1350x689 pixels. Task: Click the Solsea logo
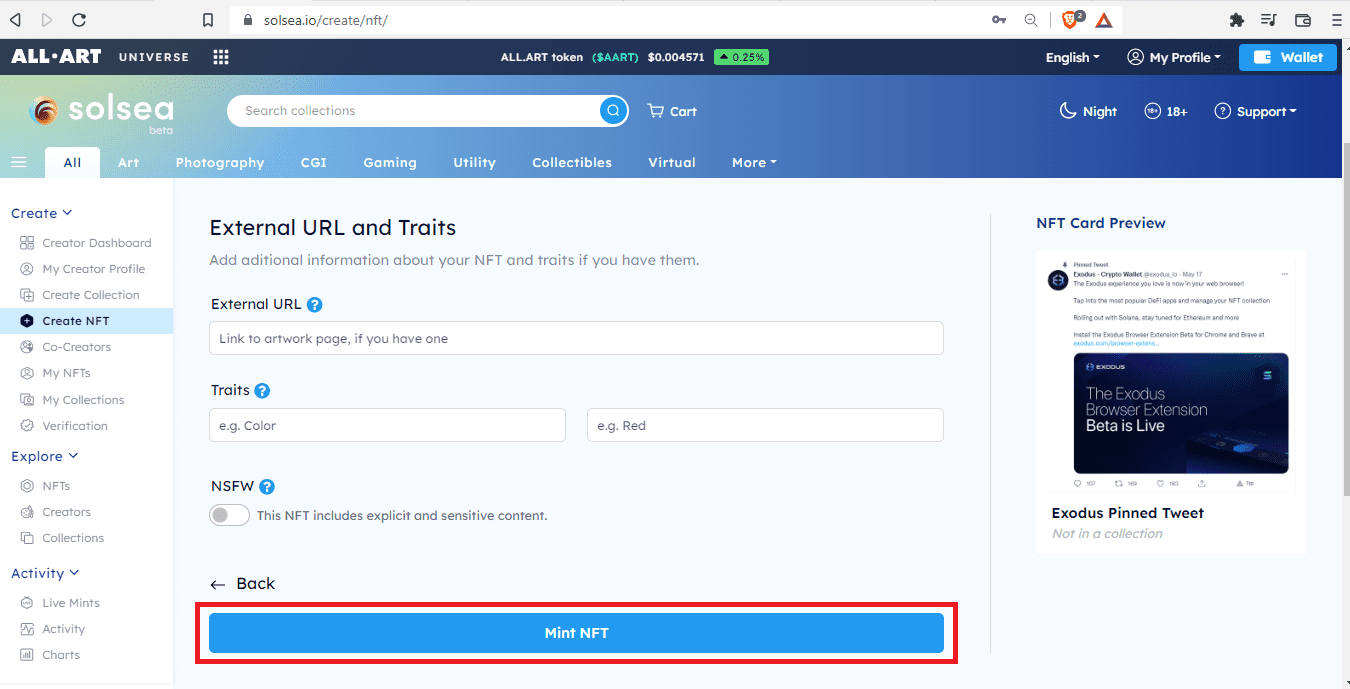coord(102,112)
